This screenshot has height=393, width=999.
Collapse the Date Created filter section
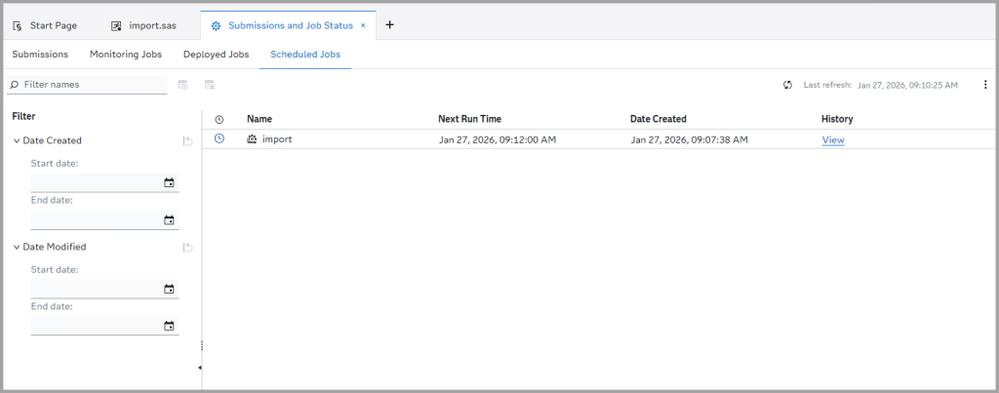[x=17, y=141]
